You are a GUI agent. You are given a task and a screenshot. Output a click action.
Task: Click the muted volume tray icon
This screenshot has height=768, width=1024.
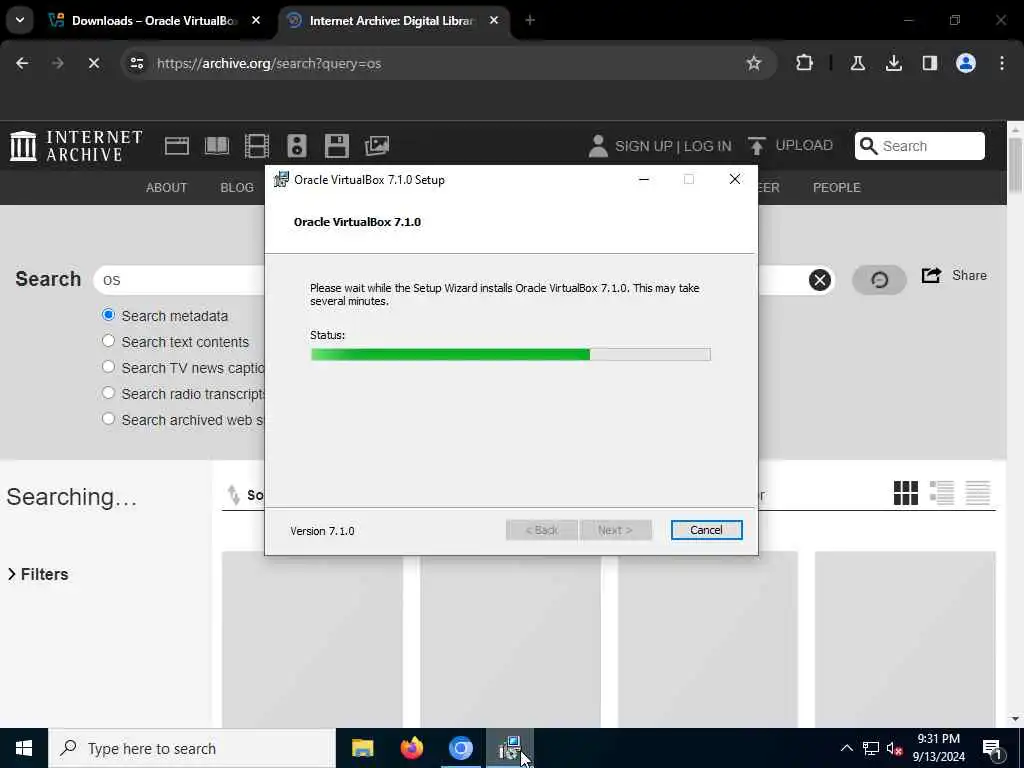tap(894, 748)
